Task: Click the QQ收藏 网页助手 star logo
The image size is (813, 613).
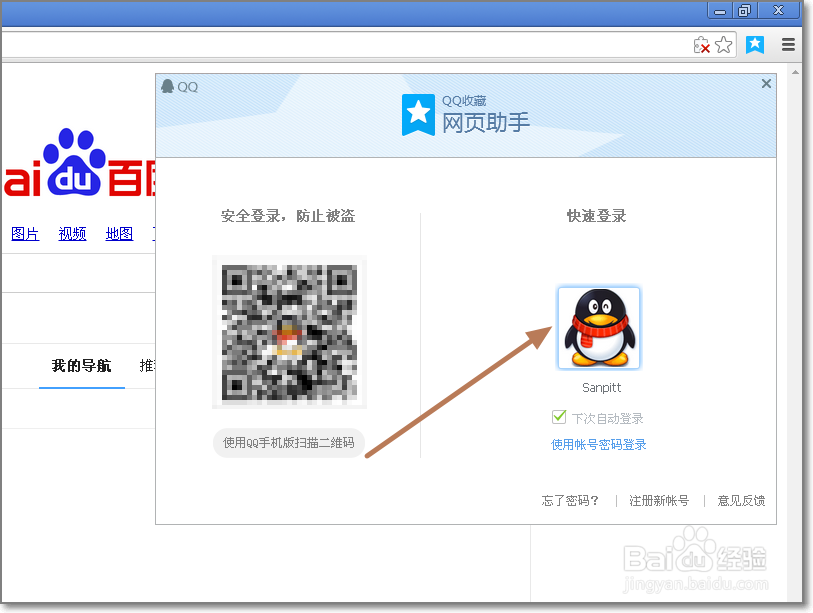Action: 418,115
